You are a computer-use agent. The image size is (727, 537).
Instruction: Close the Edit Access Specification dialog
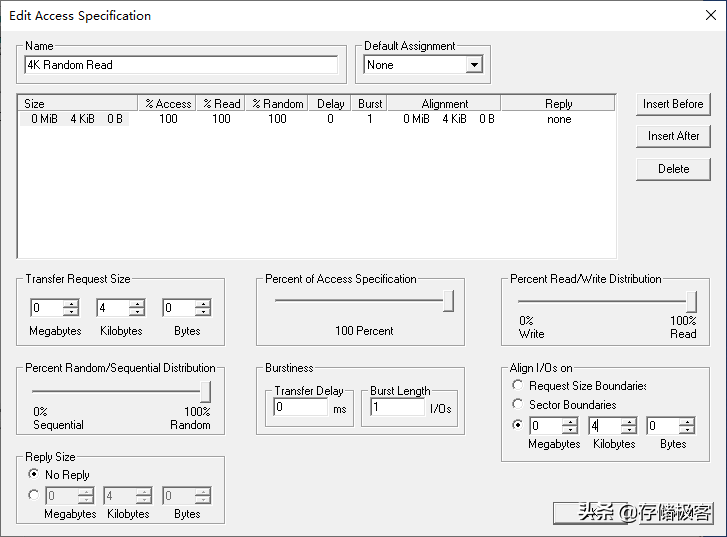point(710,15)
